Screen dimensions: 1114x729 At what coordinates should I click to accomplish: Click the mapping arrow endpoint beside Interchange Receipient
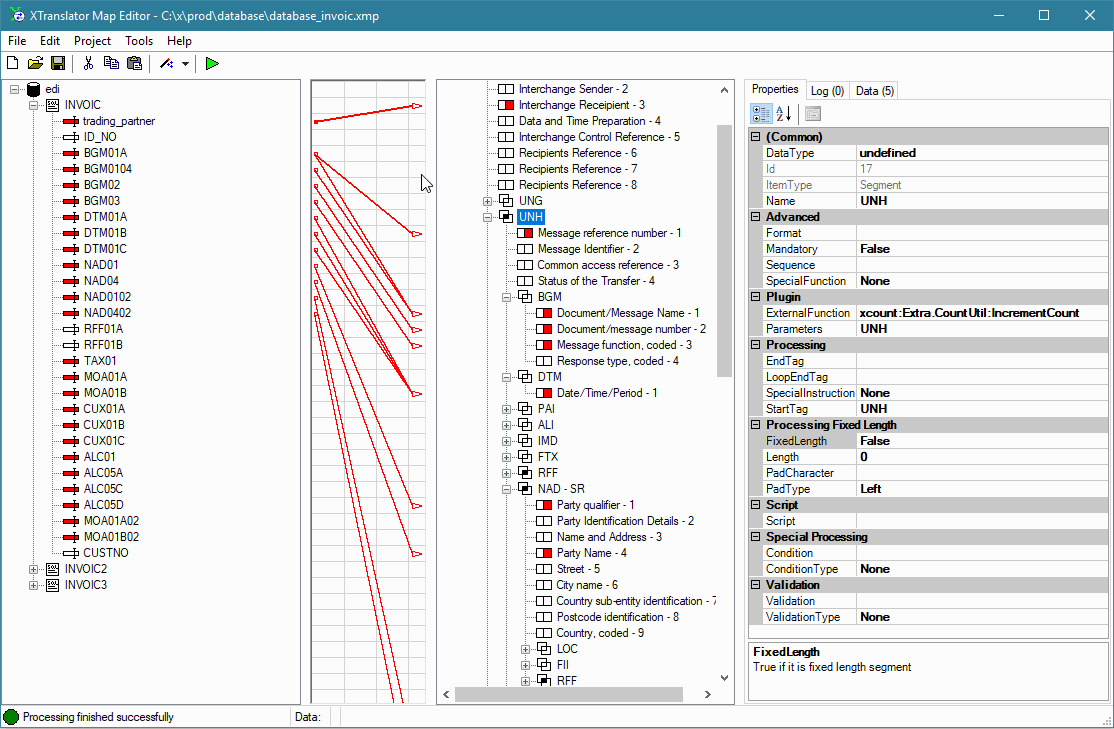tap(416, 106)
